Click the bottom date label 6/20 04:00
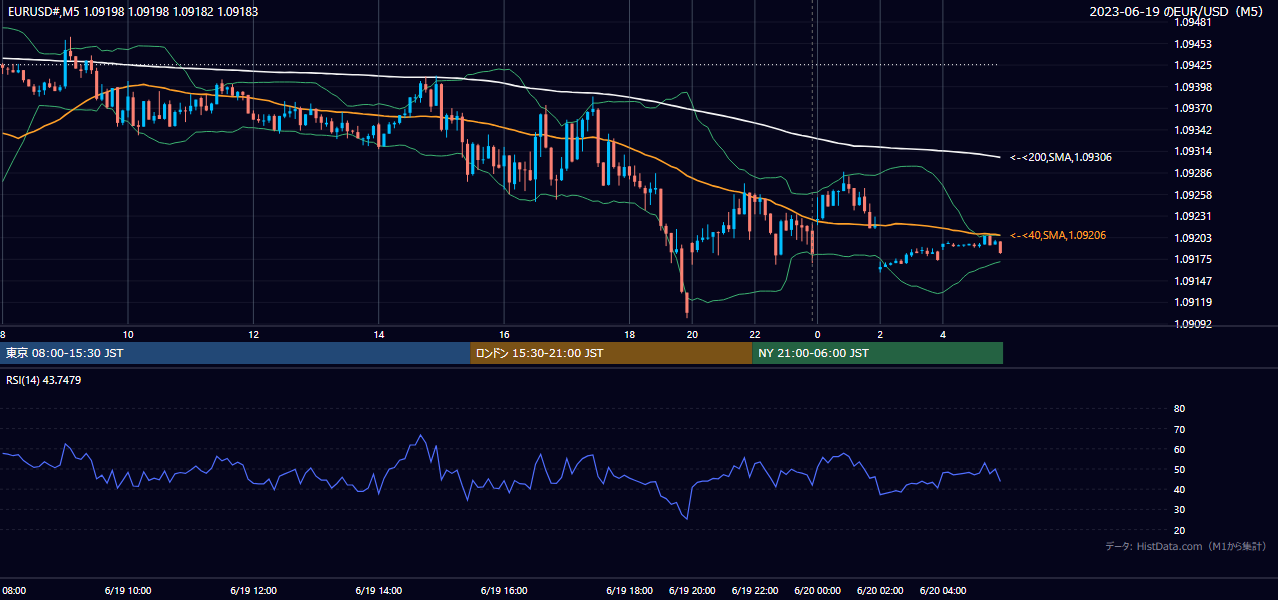The width and height of the screenshot is (1278, 600). point(943,591)
